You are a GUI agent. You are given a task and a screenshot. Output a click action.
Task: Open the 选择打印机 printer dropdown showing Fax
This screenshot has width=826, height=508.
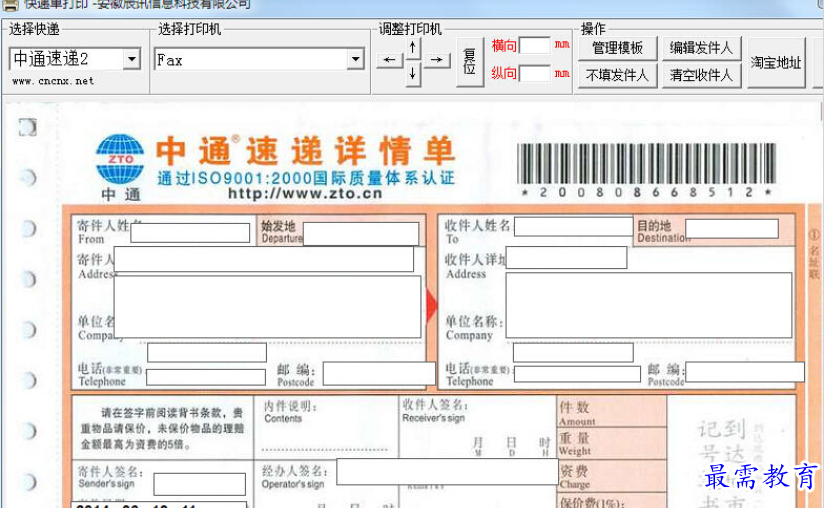pos(356,59)
